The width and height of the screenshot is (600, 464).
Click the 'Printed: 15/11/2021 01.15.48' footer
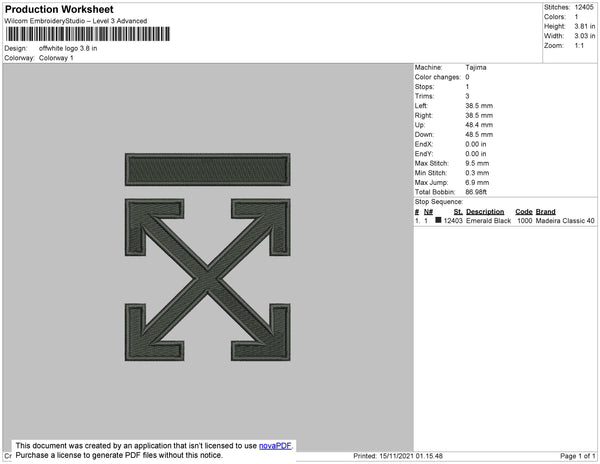coord(398,456)
